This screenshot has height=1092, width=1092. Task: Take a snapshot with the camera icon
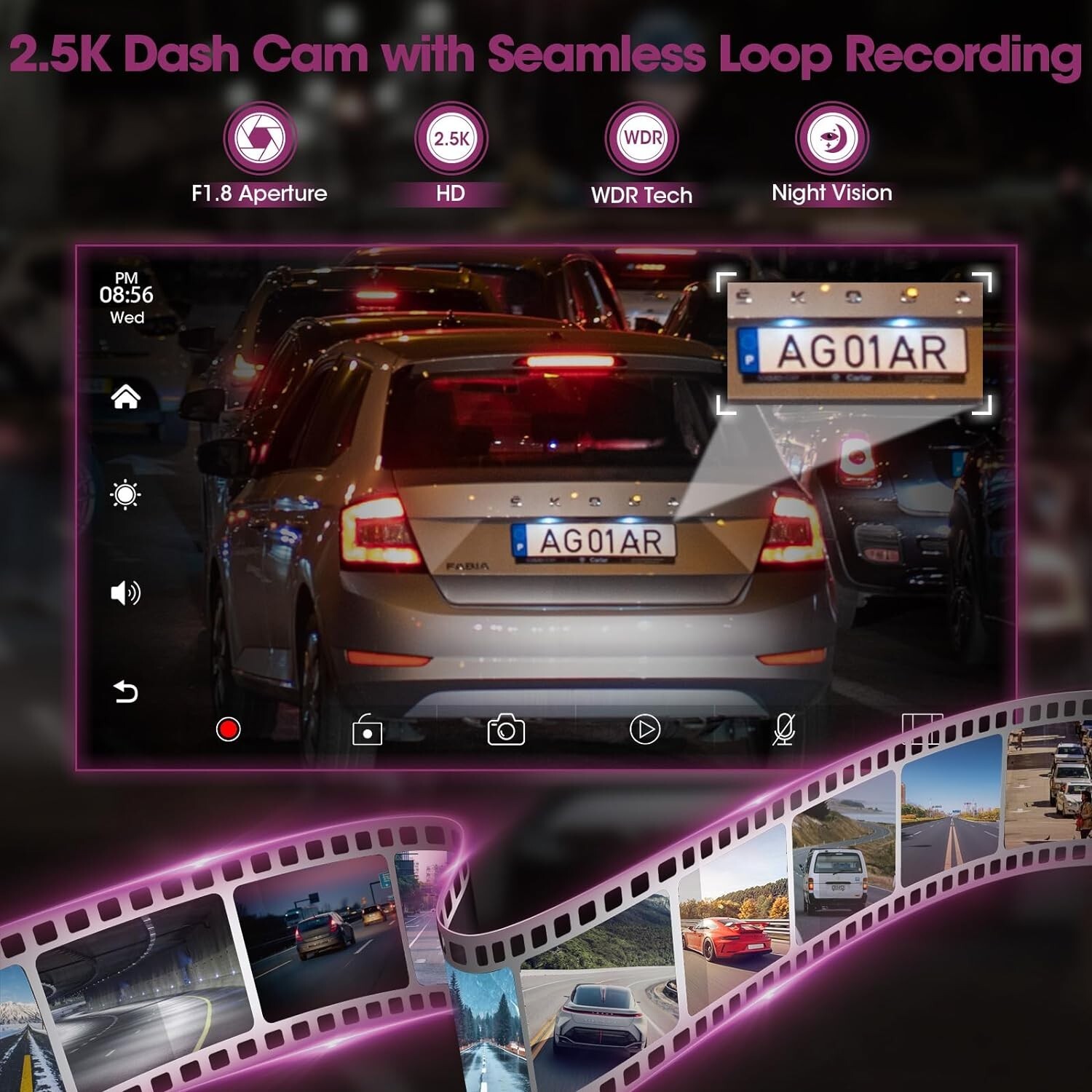click(x=506, y=729)
